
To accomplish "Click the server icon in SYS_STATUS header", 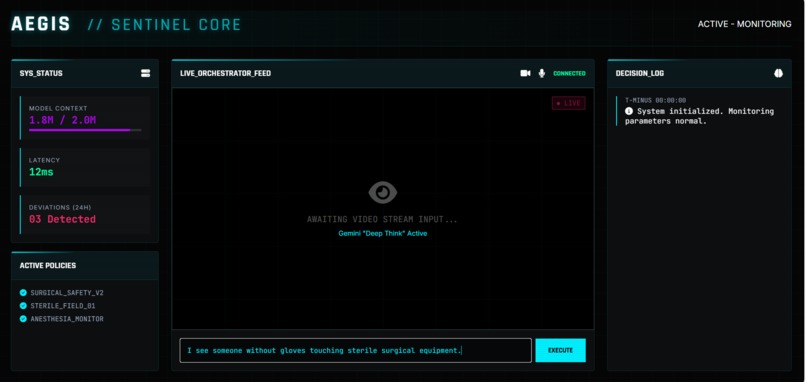I will pyautogui.click(x=145, y=74).
